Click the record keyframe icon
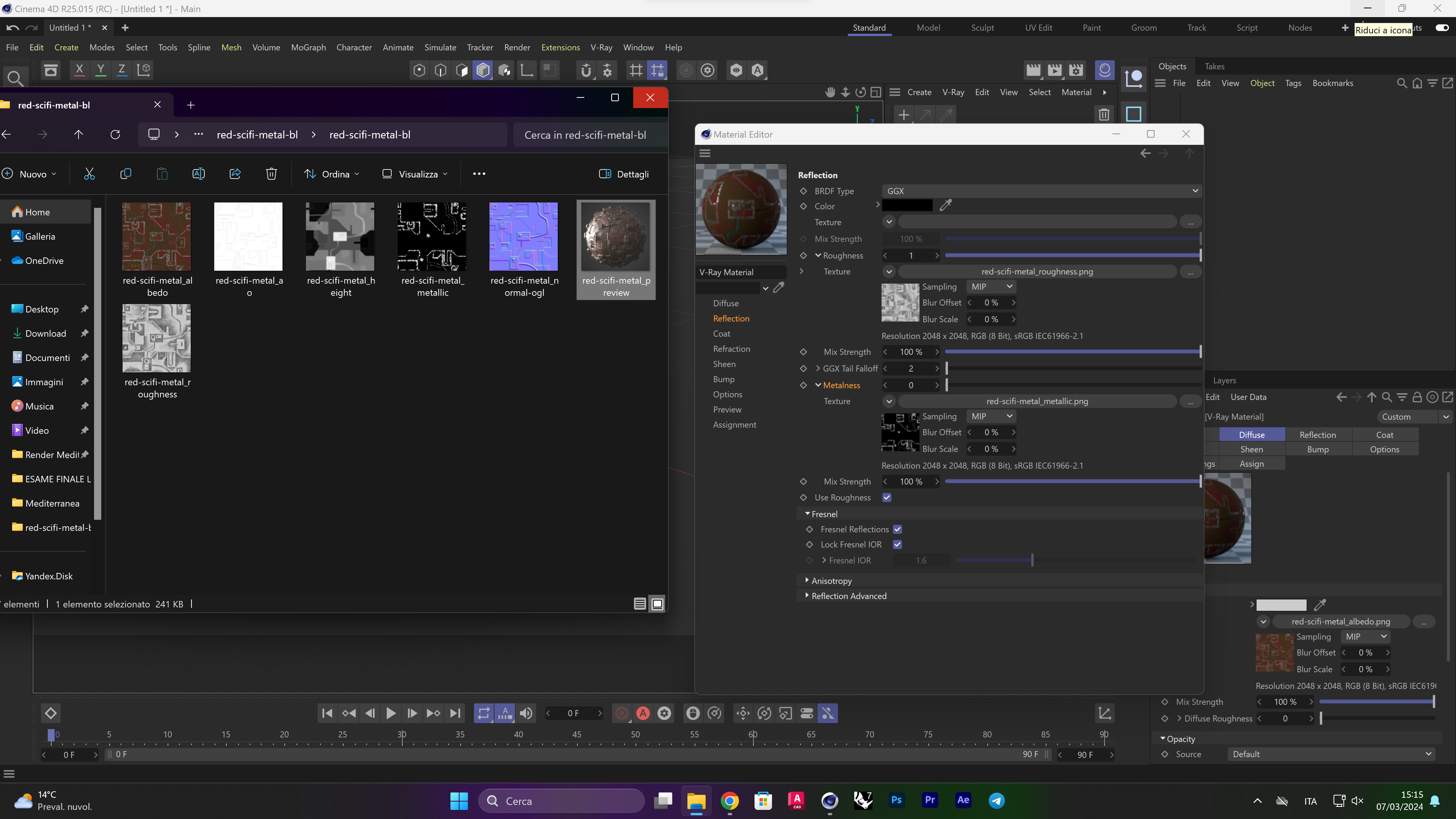1456x819 pixels. click(621, 713)
